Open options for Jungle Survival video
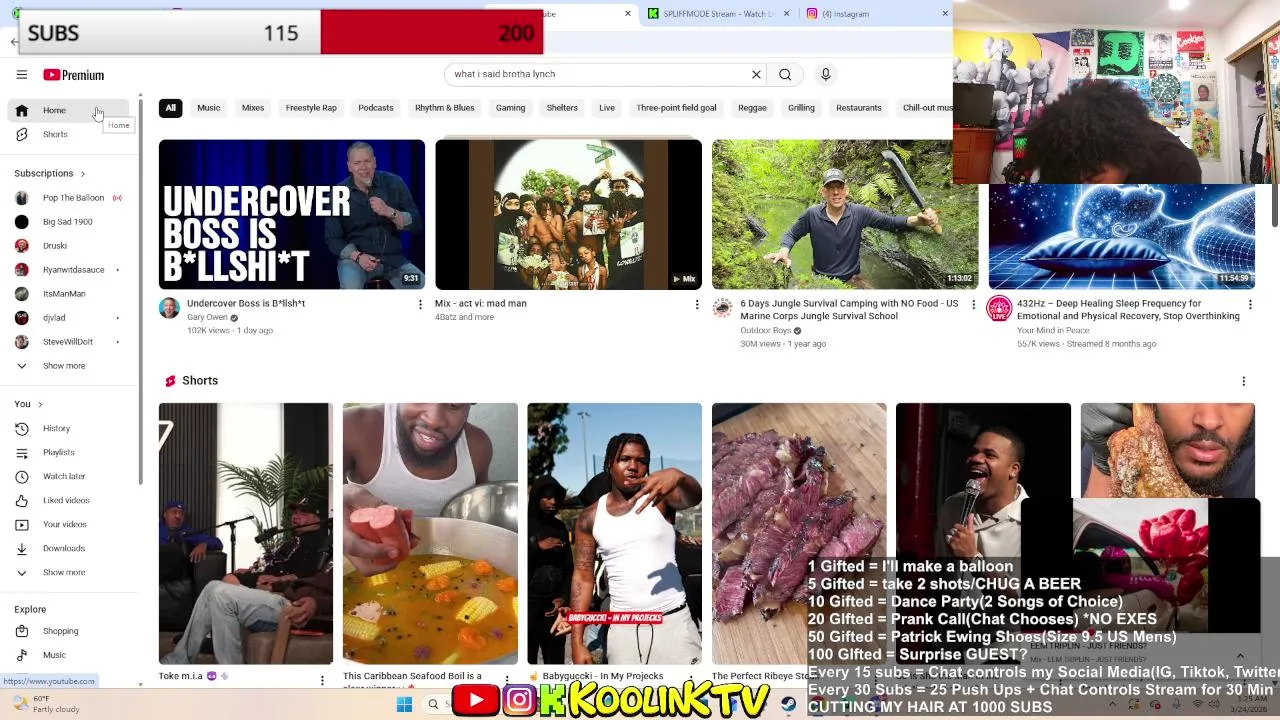The image size is (1280, 720). [x=973, y=304]
